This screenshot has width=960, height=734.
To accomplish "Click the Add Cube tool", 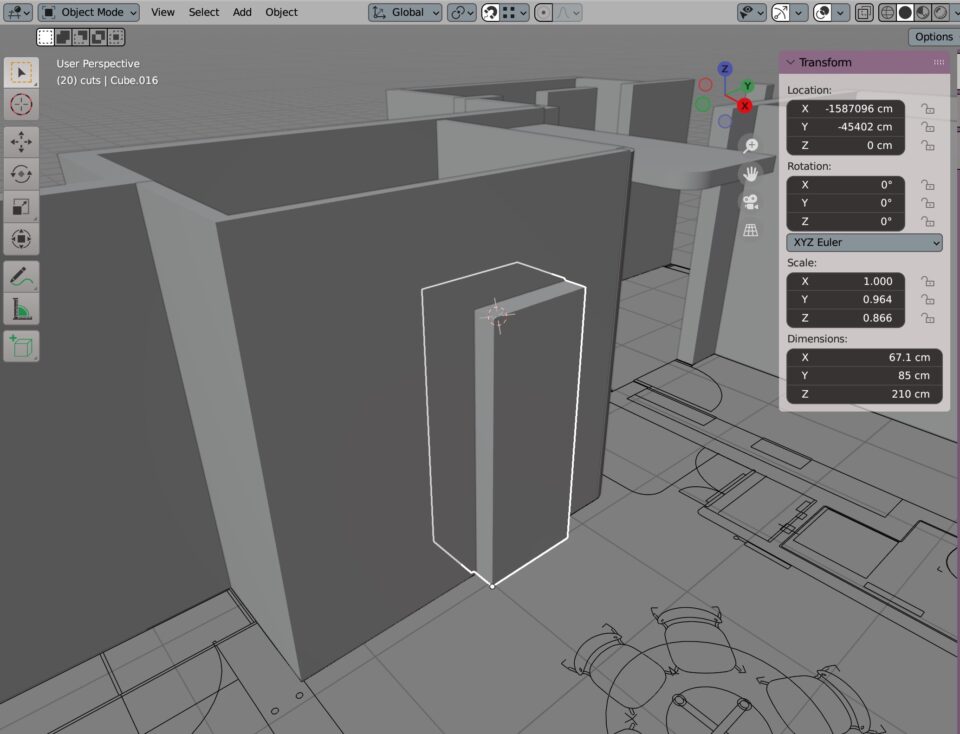I will [21, 346].
